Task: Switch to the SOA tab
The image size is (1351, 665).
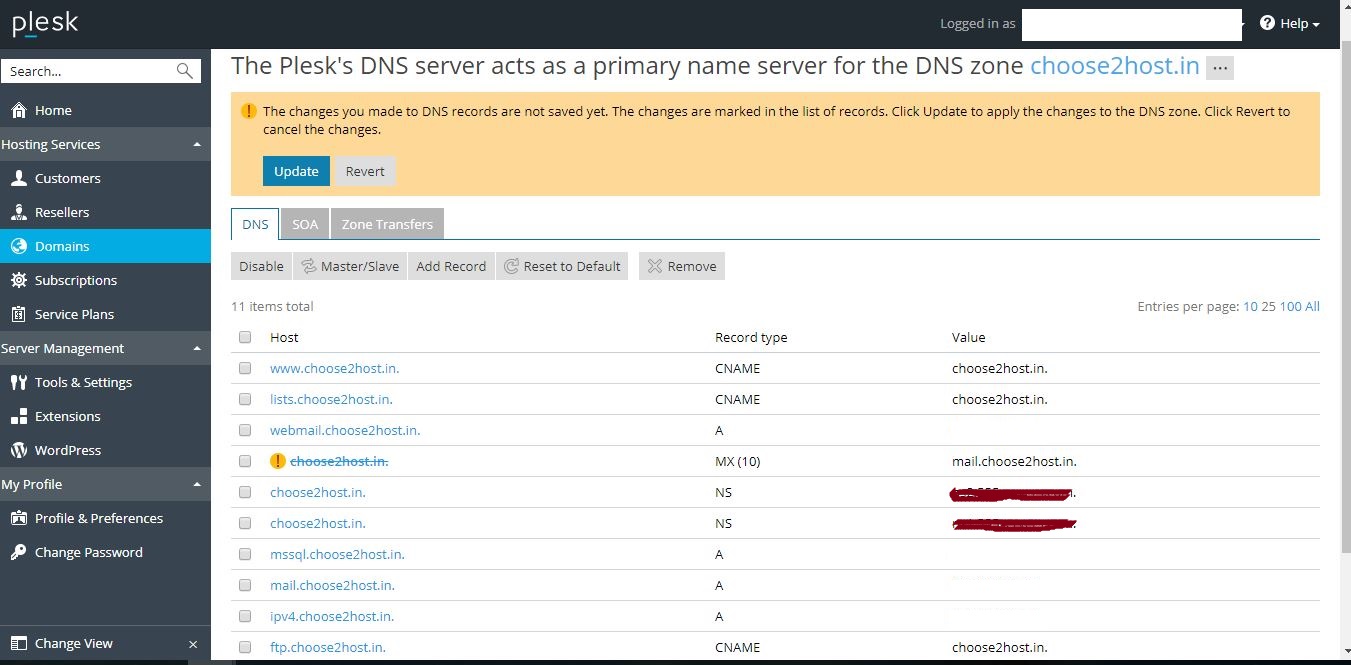Action: point(305,224)
